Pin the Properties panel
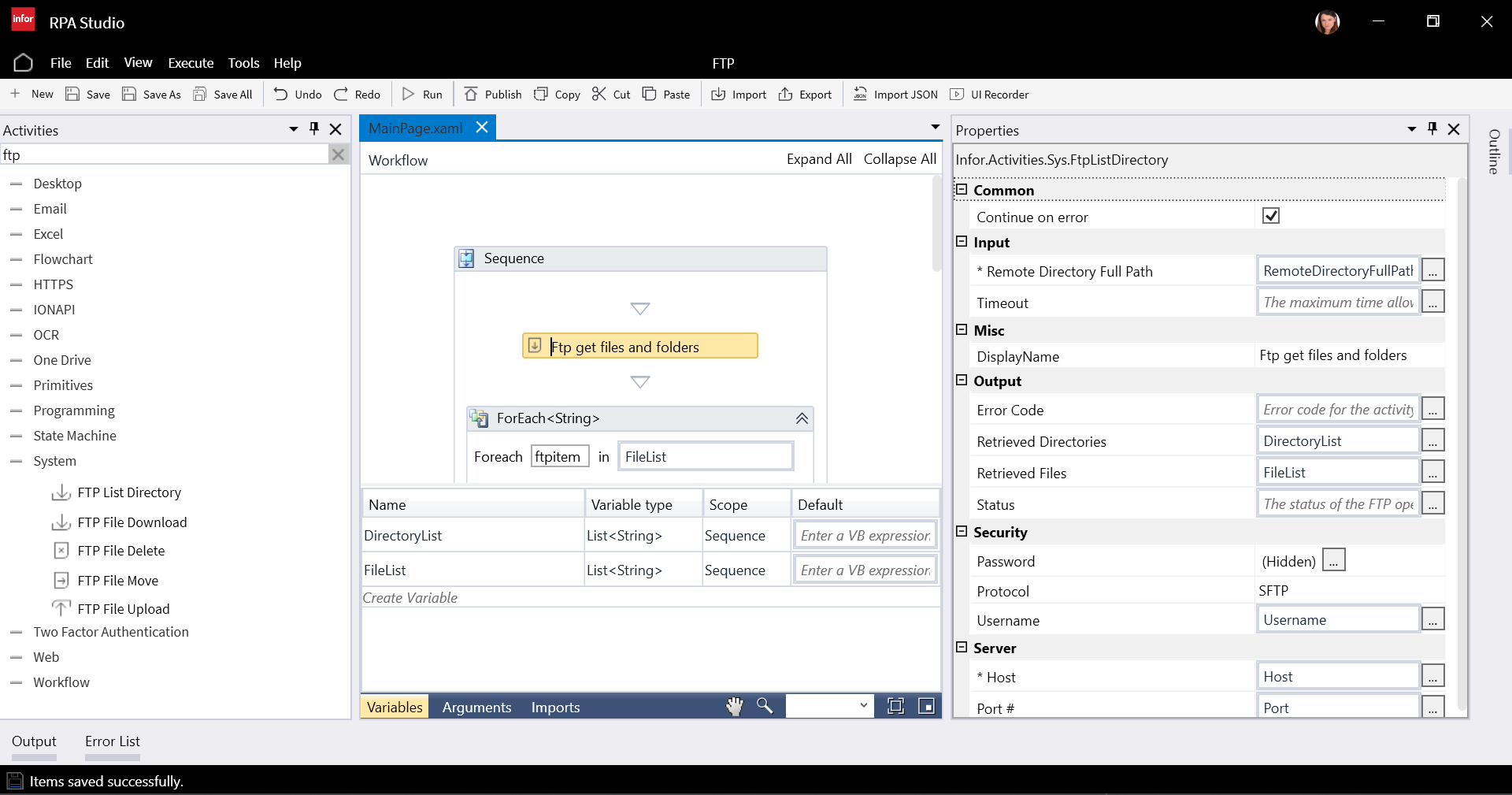 pyautogui.click(x=1432, y=129)
